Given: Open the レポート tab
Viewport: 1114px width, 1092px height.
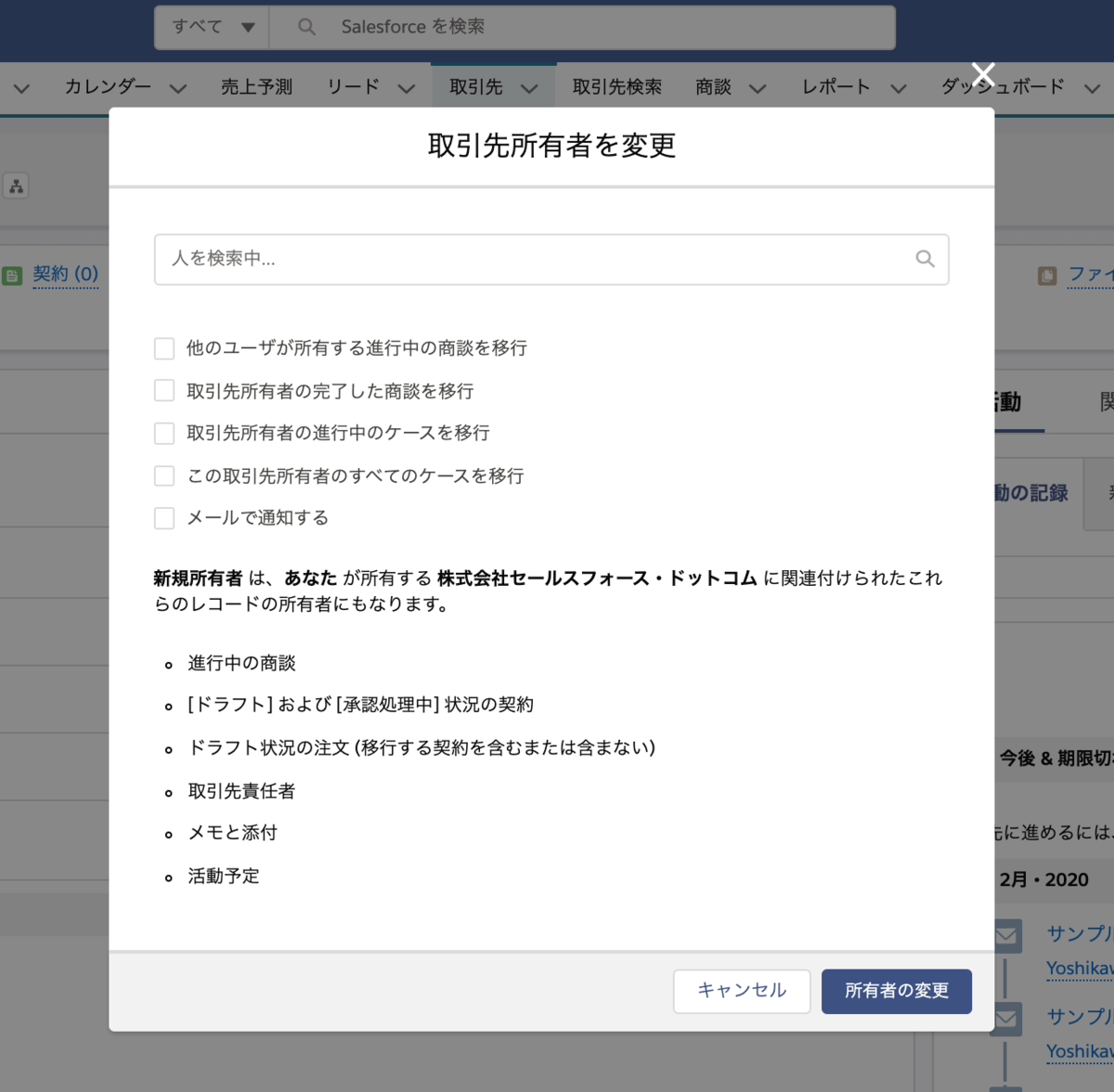Looking at the screenshot, I should point(836,86).
